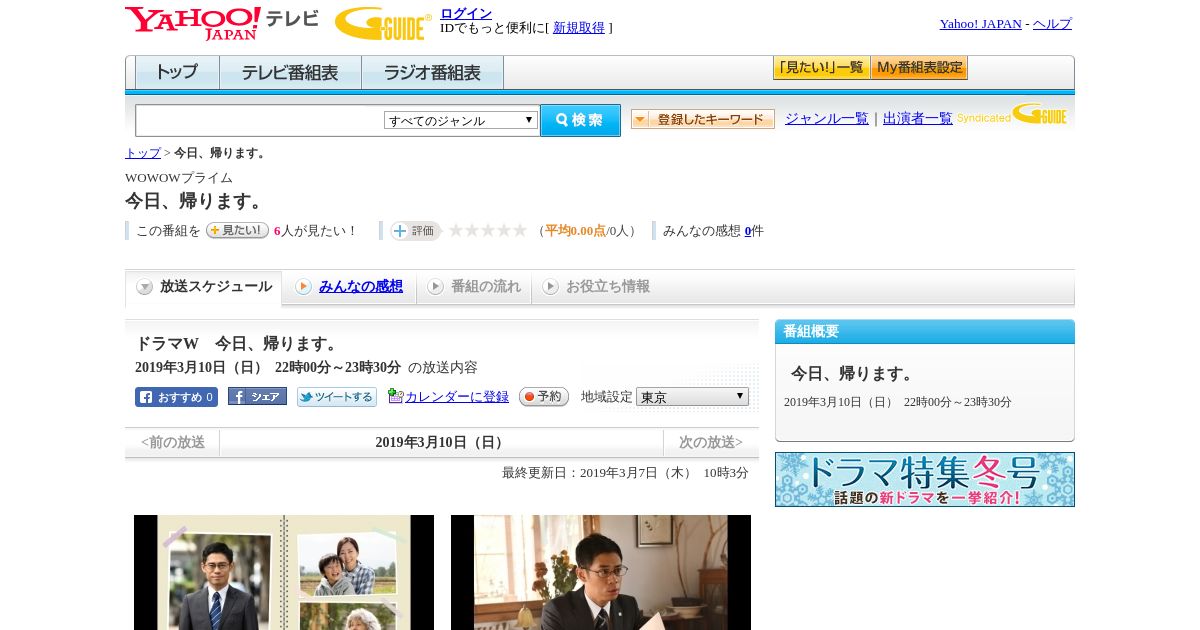Click the Syndicated G-GUIDE logo
1200x630 pixels.
coord(1012,115)
